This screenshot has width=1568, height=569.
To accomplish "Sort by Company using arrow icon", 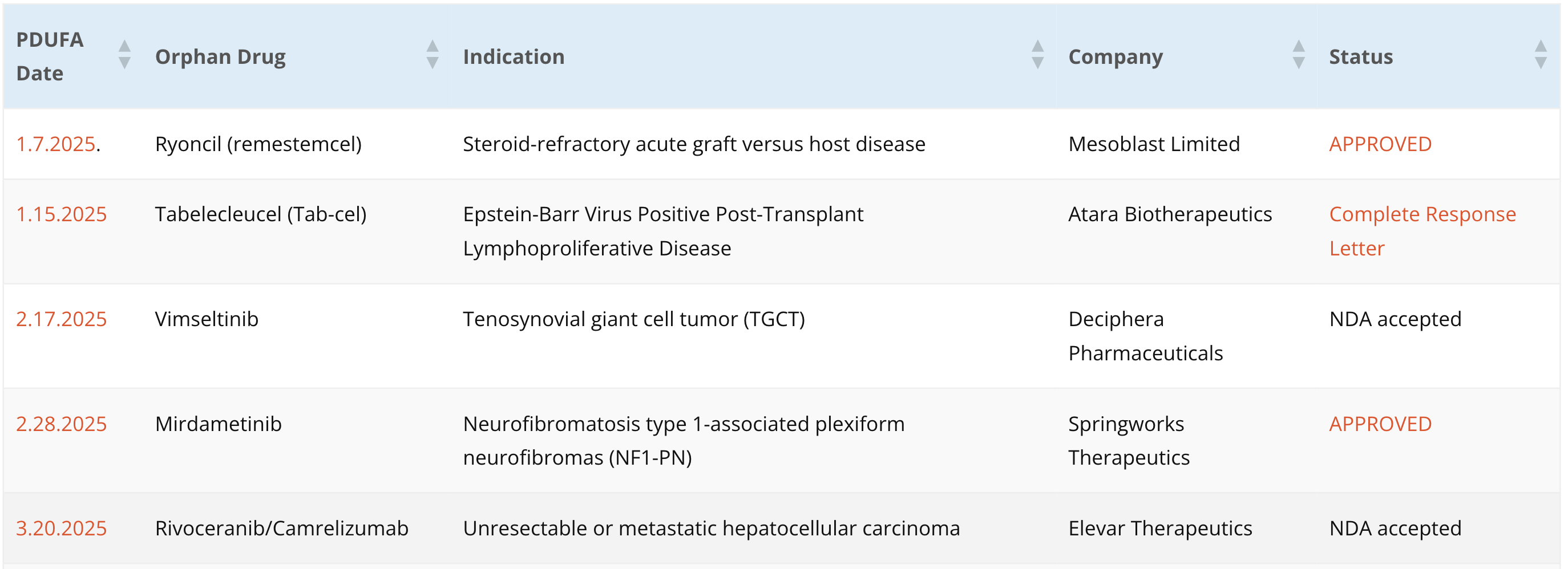I will click(x=1298, y=55).
